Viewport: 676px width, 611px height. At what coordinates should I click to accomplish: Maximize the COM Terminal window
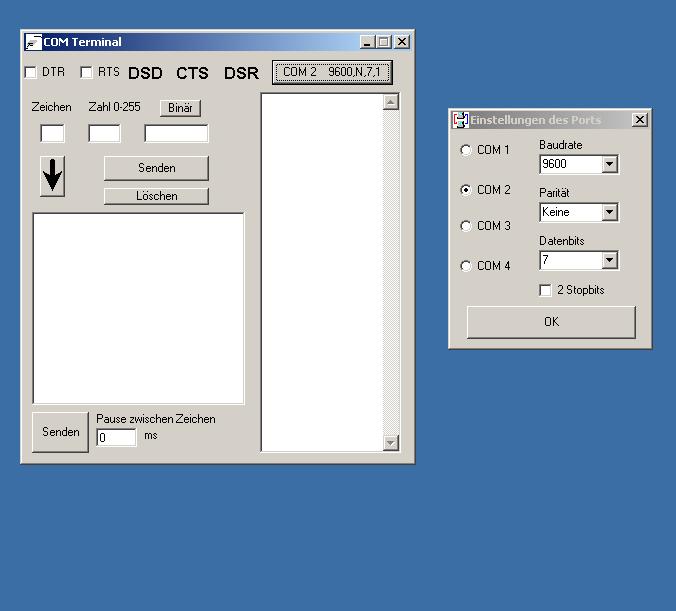point(384,42)
